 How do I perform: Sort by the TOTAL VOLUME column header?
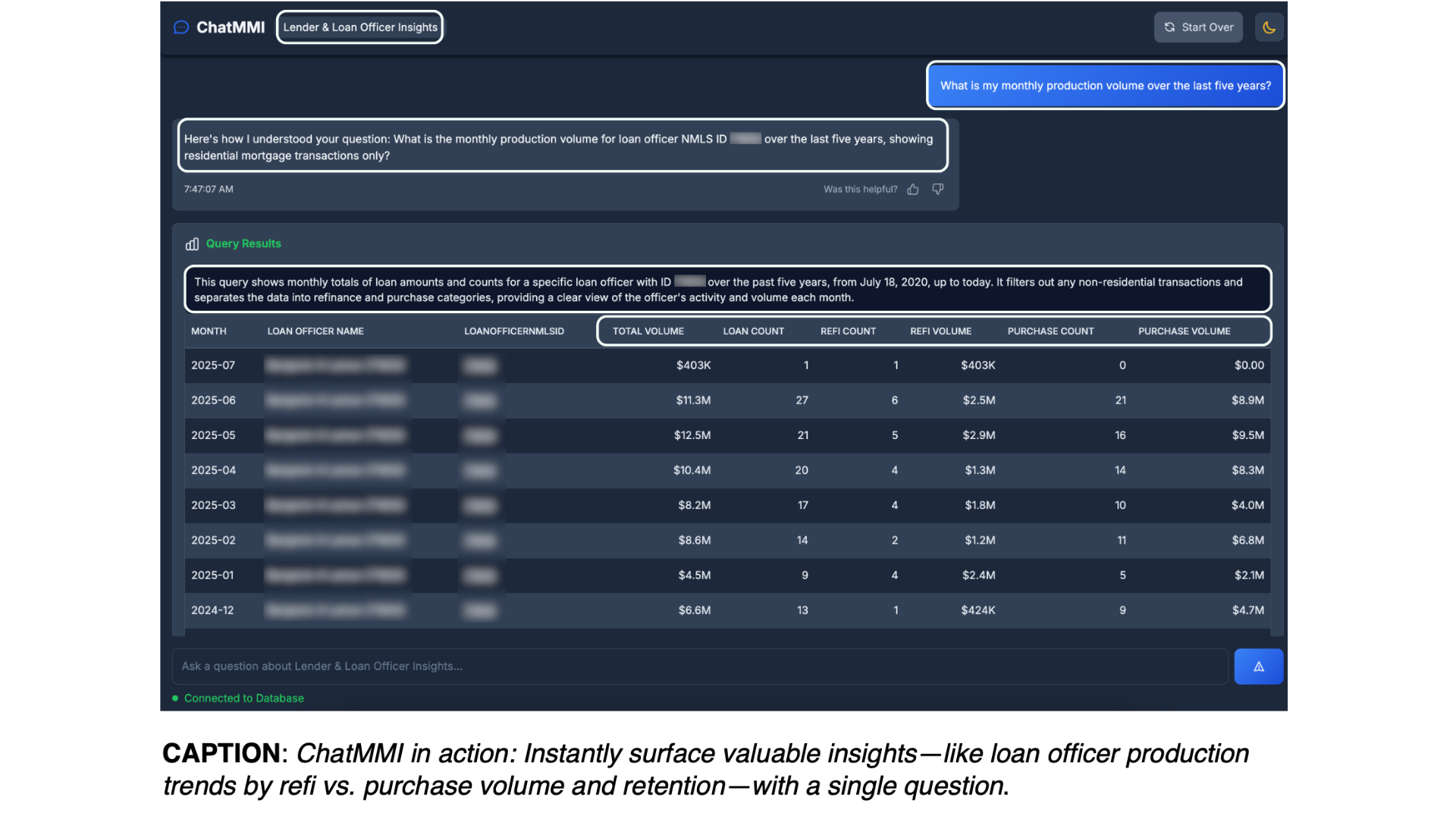(x=648, y=331)
